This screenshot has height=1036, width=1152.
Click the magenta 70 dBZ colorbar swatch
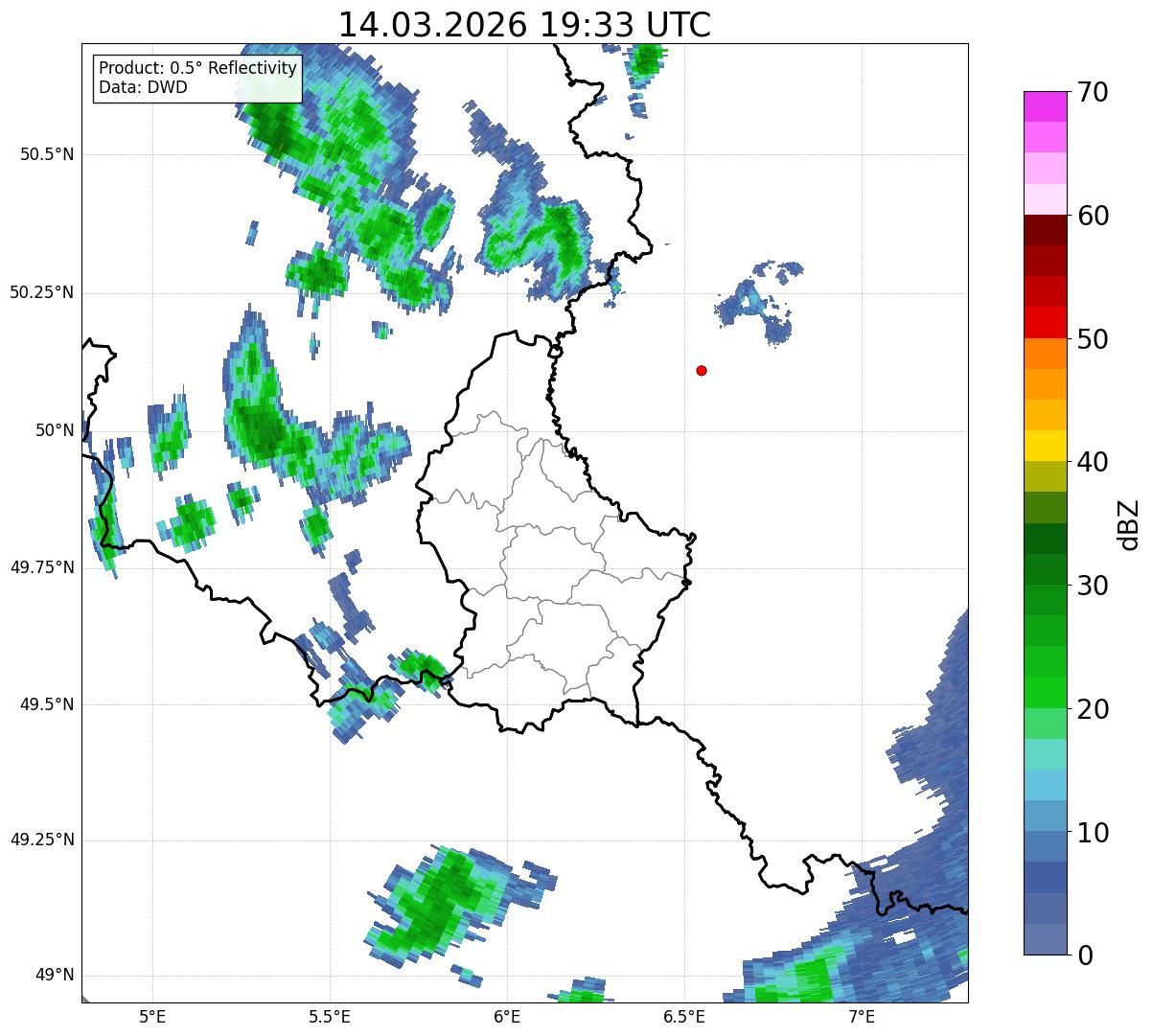1047,106
